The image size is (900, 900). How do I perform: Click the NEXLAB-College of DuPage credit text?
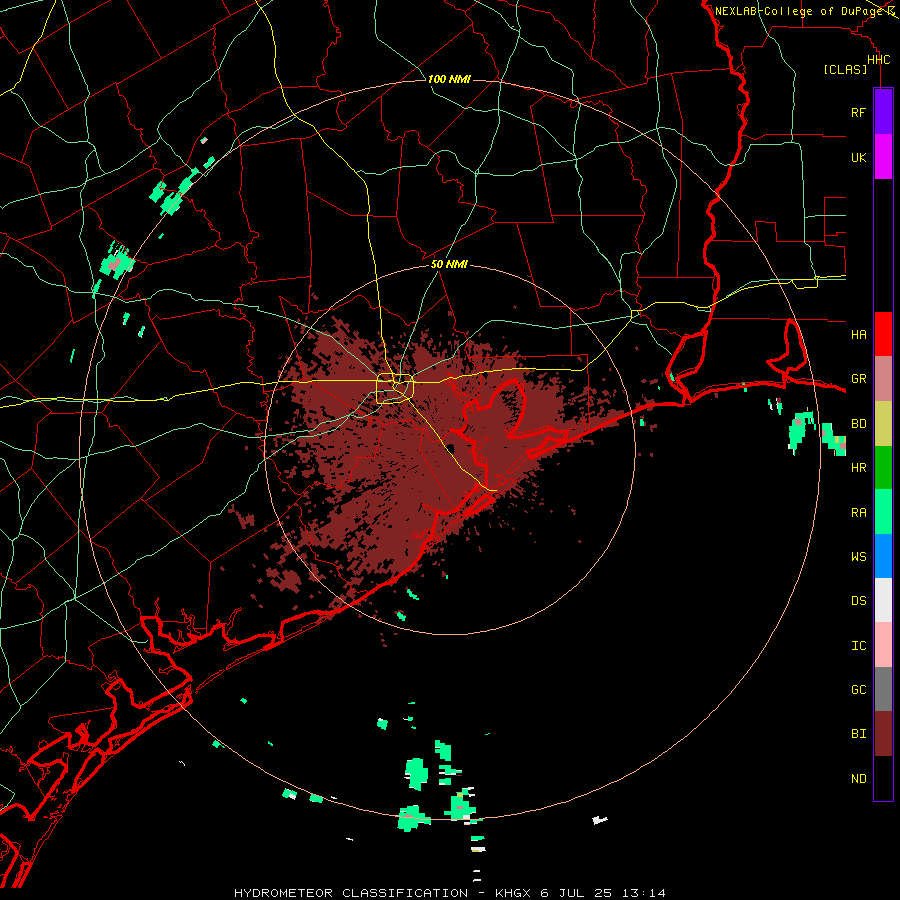tap(799, 11)
